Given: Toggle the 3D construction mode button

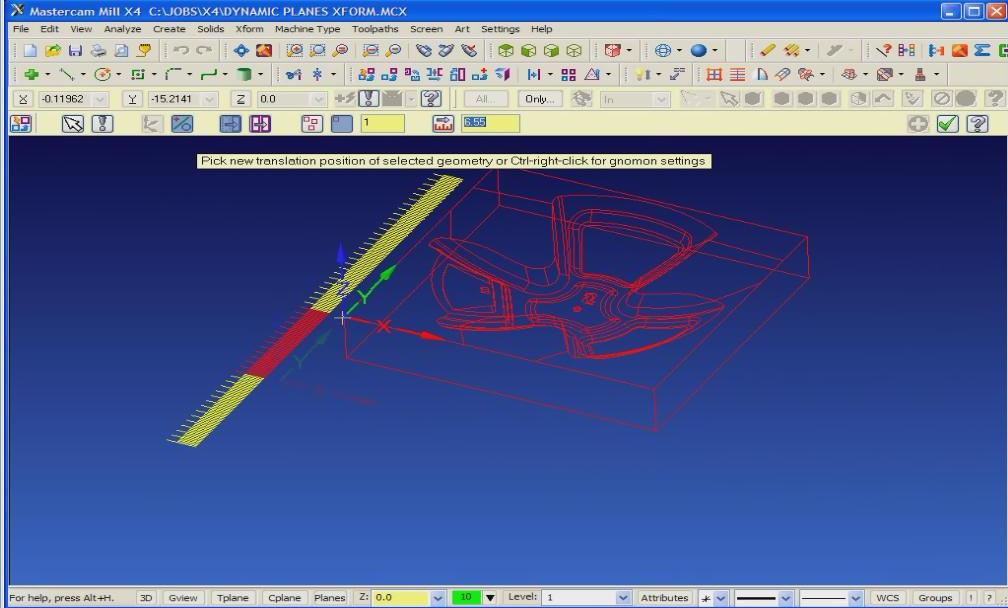Looking at the screenshot, I should pyautogui.click(x=146, y=598).
